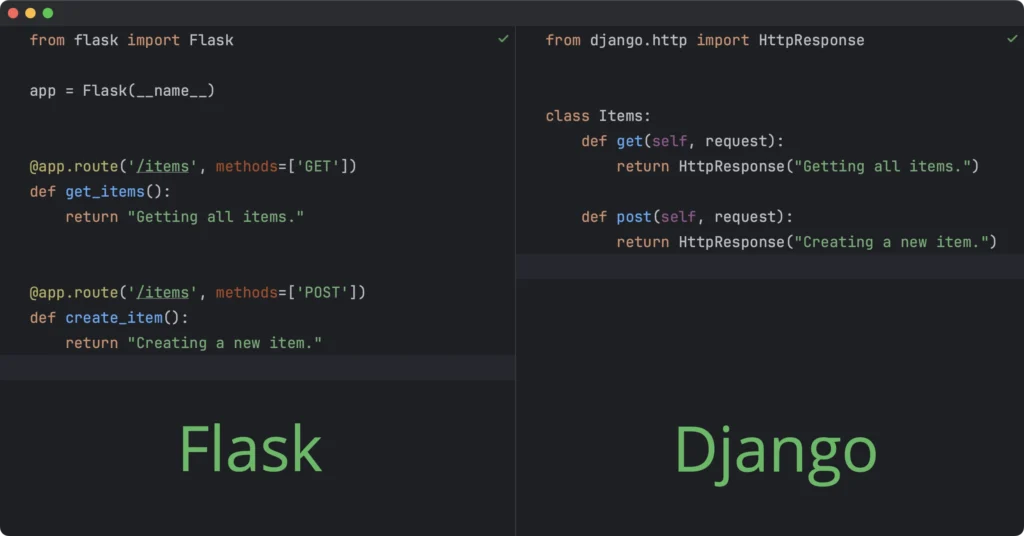Click the 'post' method name in the Items class

(634, 217)
